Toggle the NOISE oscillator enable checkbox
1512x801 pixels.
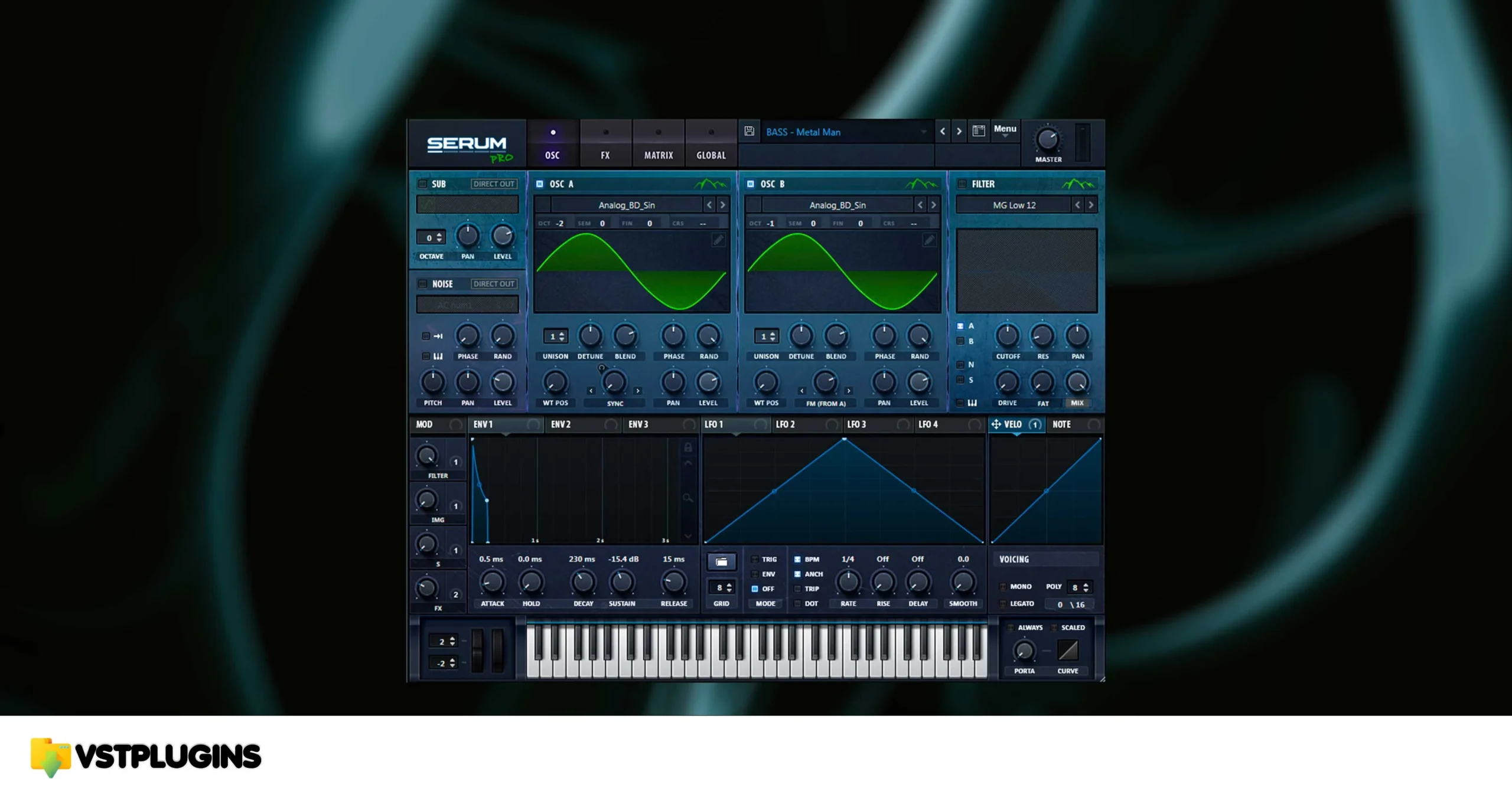tap(422, 284)
